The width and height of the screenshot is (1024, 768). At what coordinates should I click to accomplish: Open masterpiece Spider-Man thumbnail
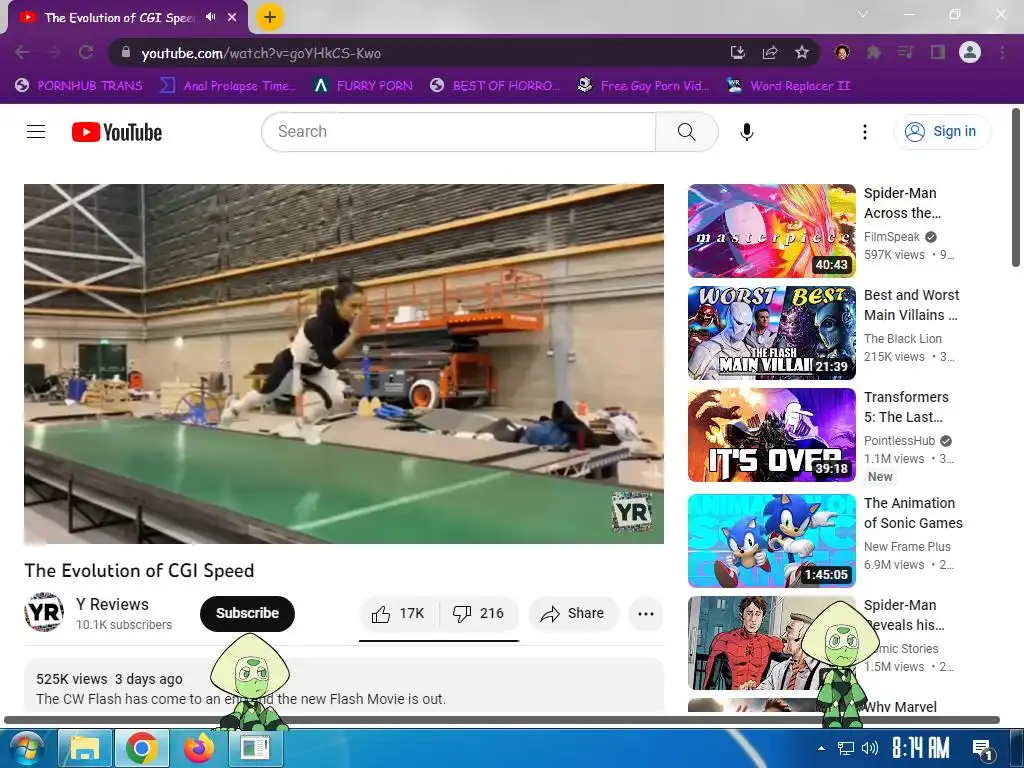(771, 231)
